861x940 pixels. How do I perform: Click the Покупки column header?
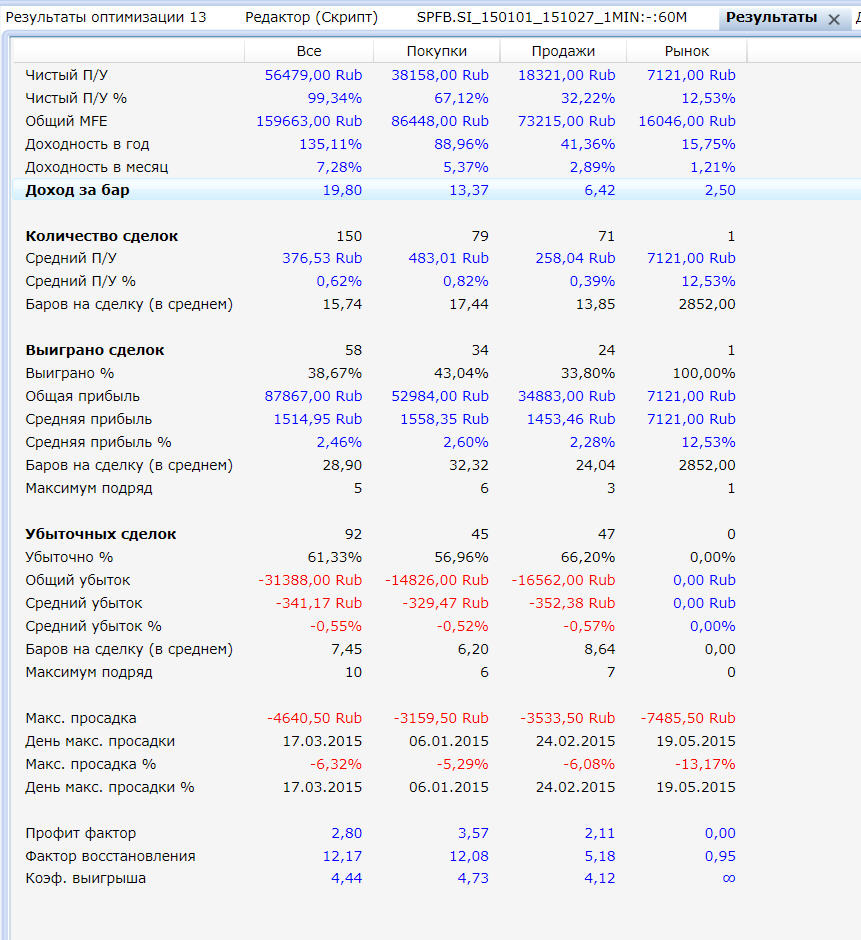coord(437,51)
